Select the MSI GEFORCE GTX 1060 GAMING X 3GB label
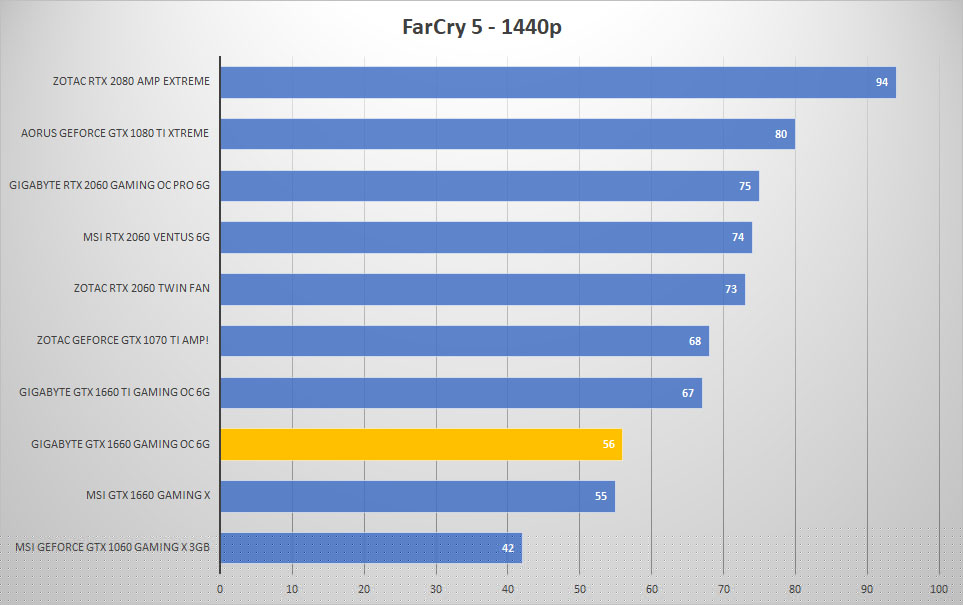The image size is (963, 605). (x=112, y=547)
